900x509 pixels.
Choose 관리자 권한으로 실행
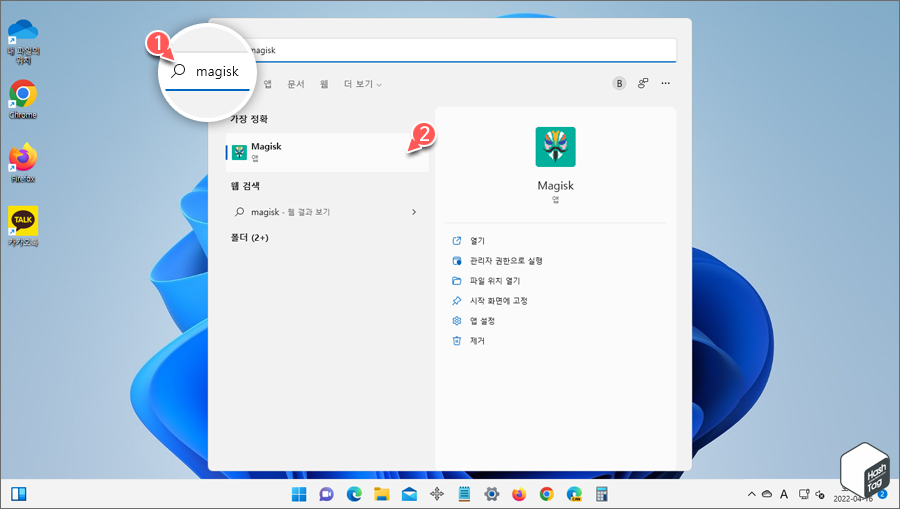coord(497,261)
